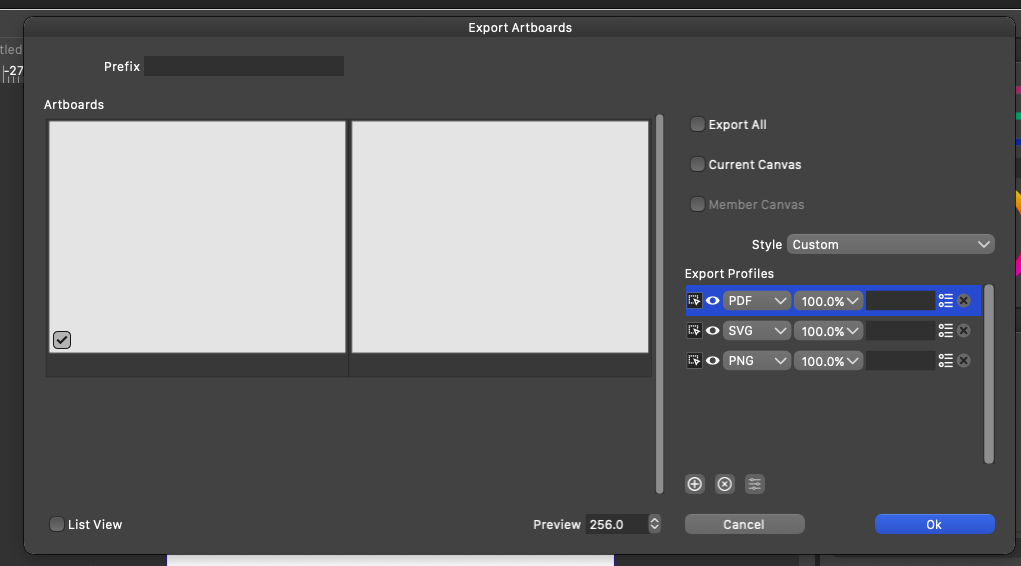Enable the List View checkbox
The image size is (1021, 566).
[57, 524]
